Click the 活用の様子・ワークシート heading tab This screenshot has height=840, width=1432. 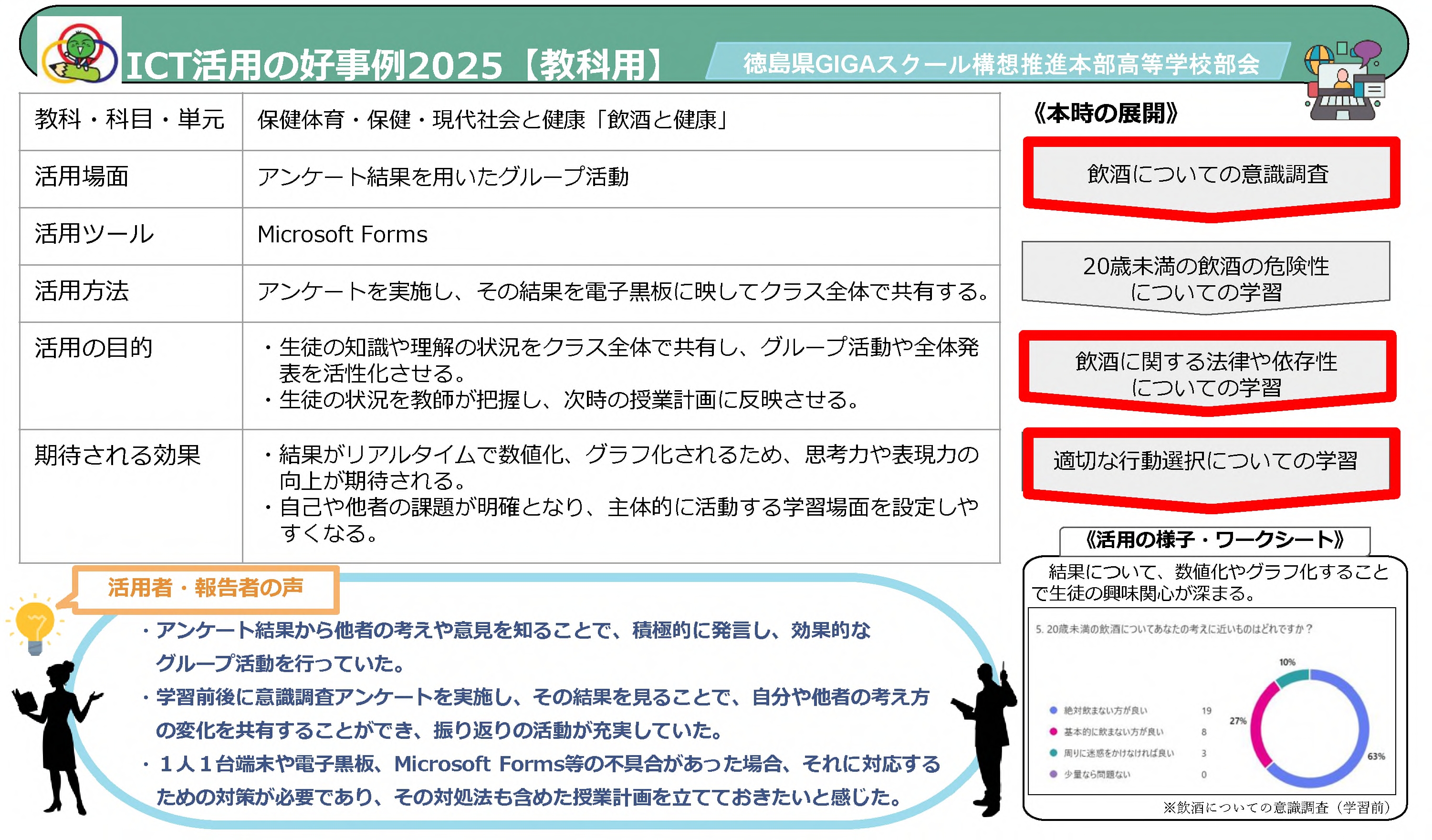click(x=1214, y=539)
